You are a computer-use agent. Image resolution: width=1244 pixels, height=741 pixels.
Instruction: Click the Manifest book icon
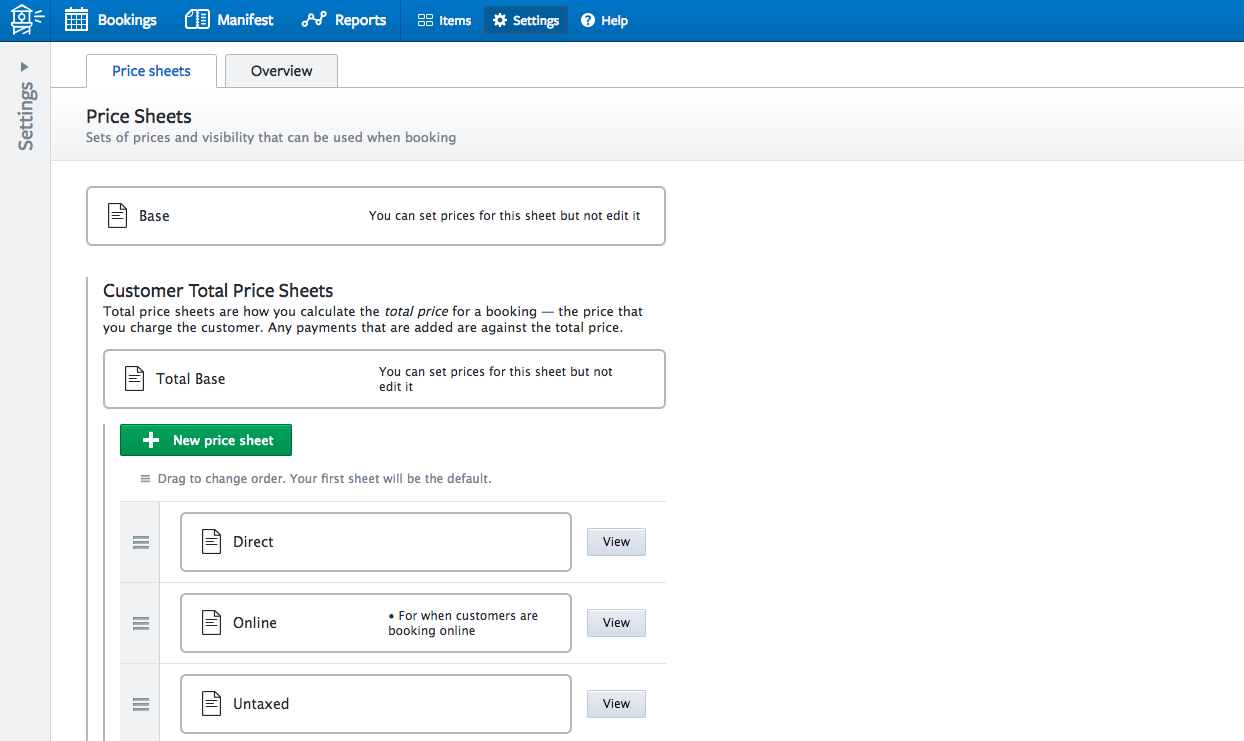[198, 20]
